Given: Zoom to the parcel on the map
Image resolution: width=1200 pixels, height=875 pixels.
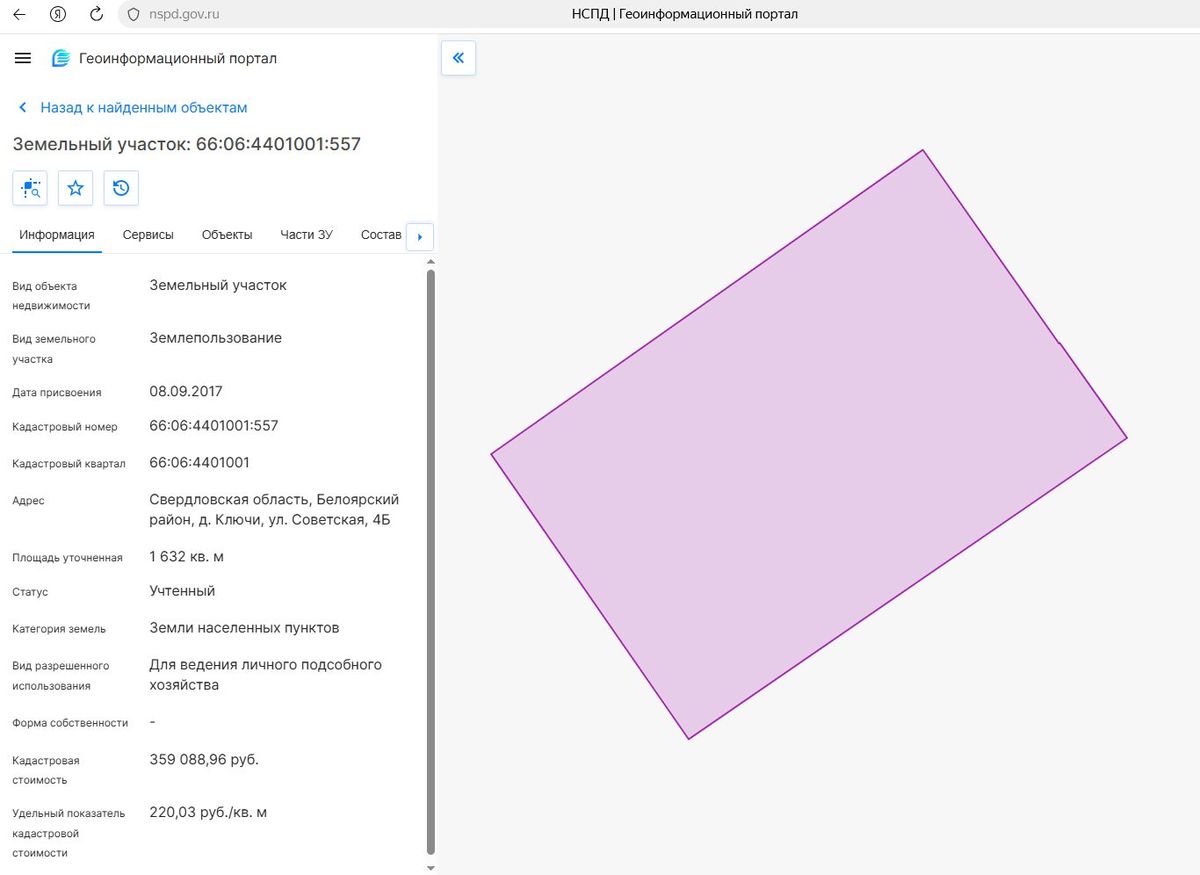Looking at the screenshot, I should 30,188.
